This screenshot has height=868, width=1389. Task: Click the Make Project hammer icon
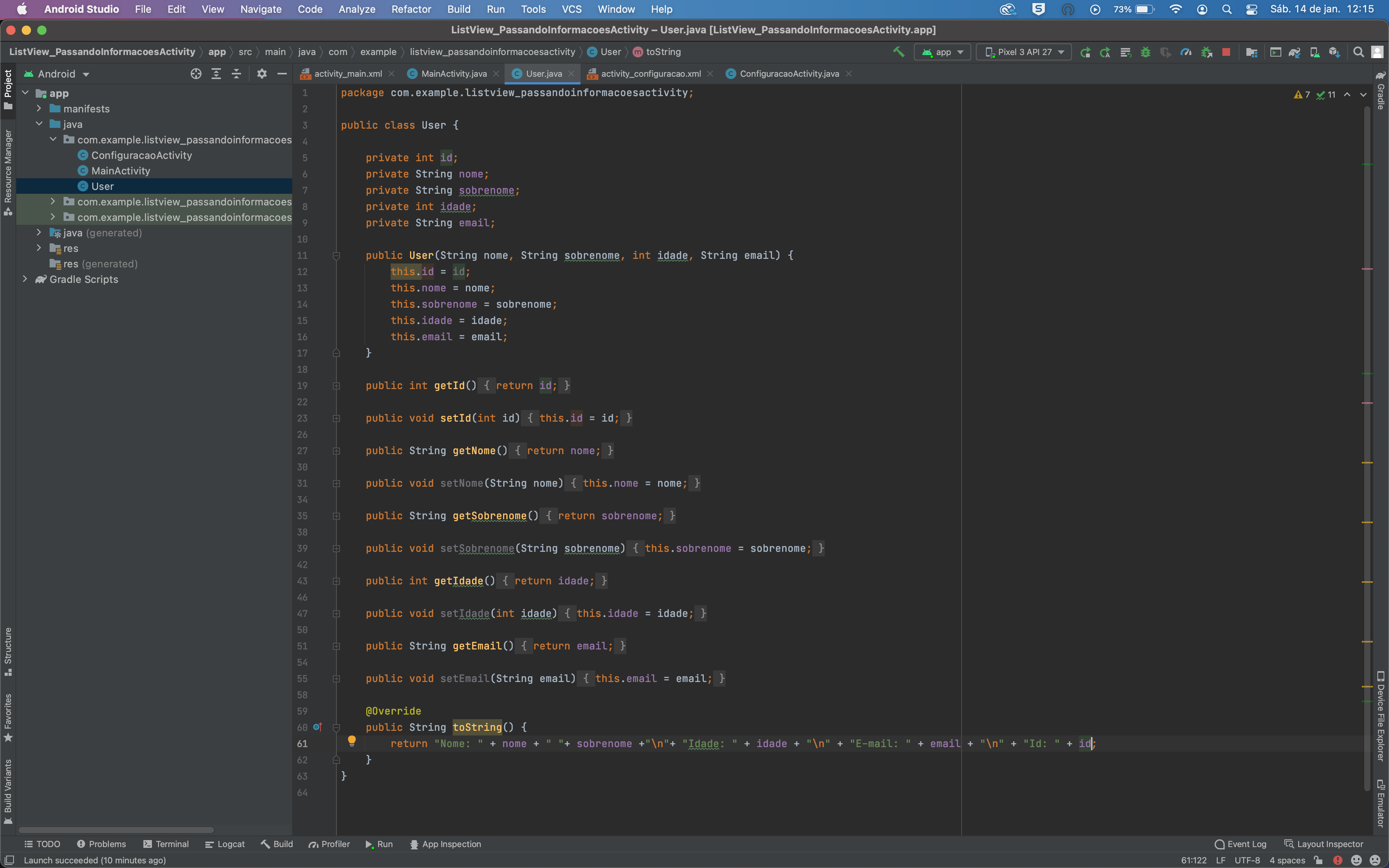point(899,52)
